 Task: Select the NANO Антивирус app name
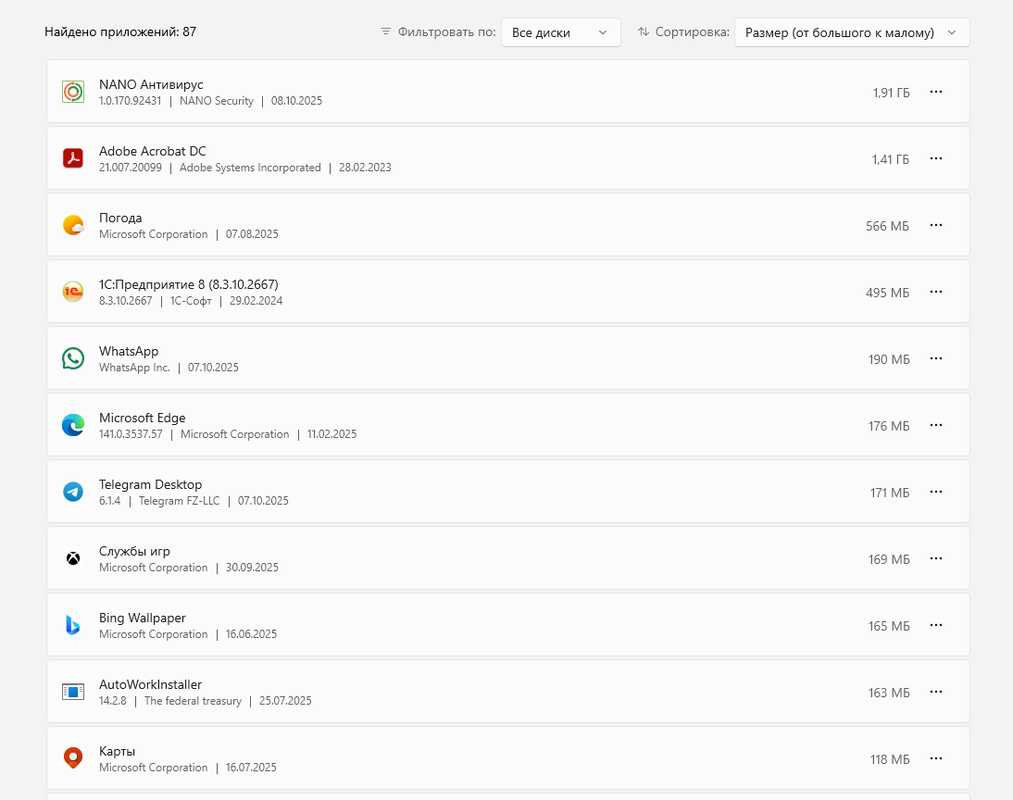151,85
